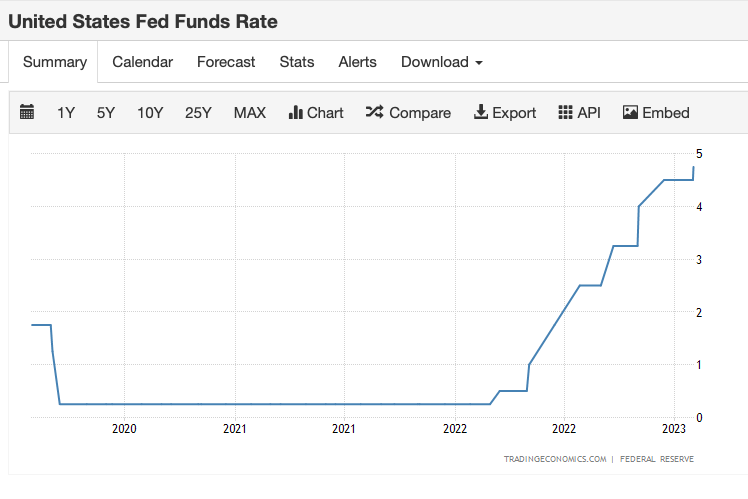Go to the Forecast tab
Screen dimensions: 748x499
[226, 62]
